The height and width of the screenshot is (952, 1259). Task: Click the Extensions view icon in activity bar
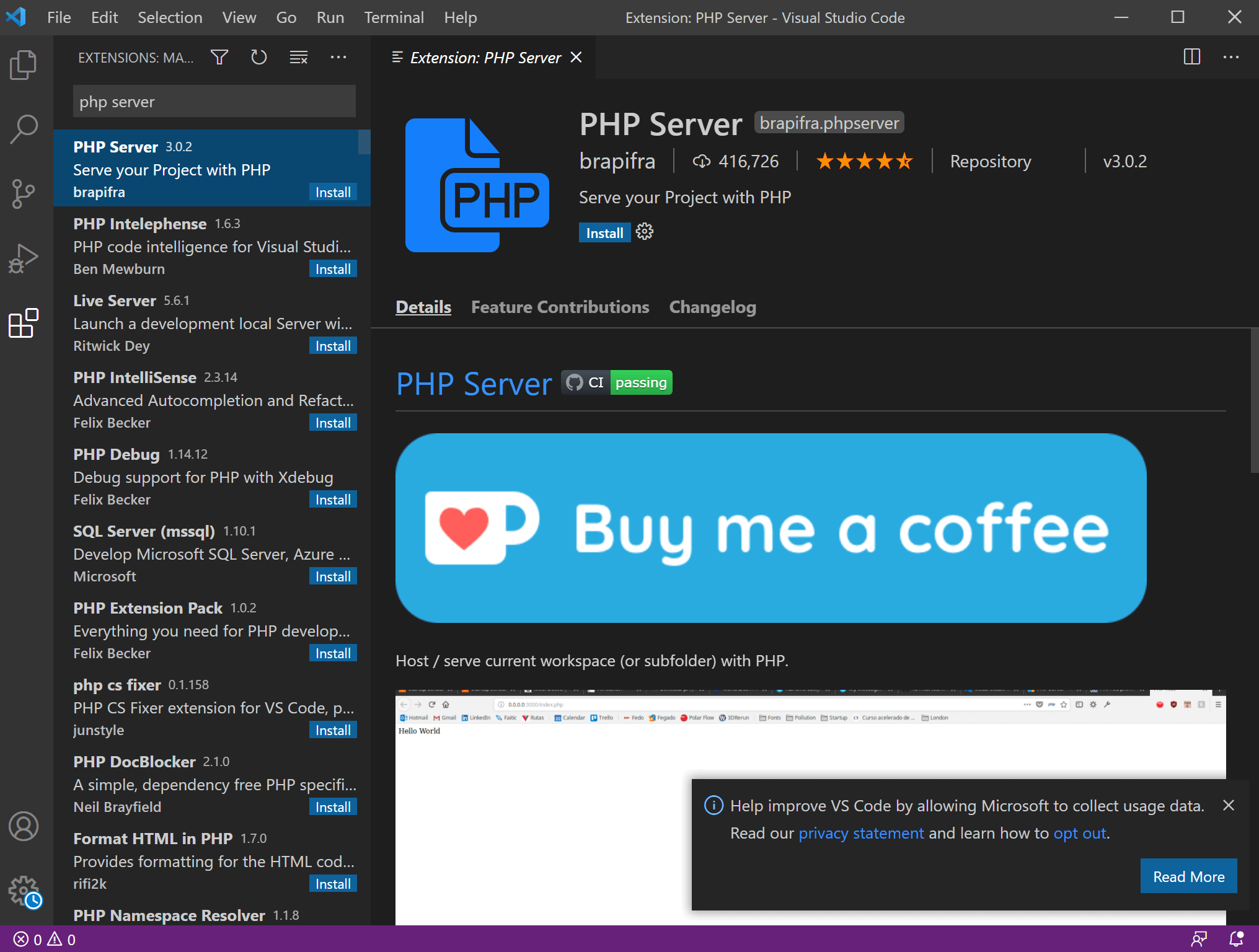24,323
